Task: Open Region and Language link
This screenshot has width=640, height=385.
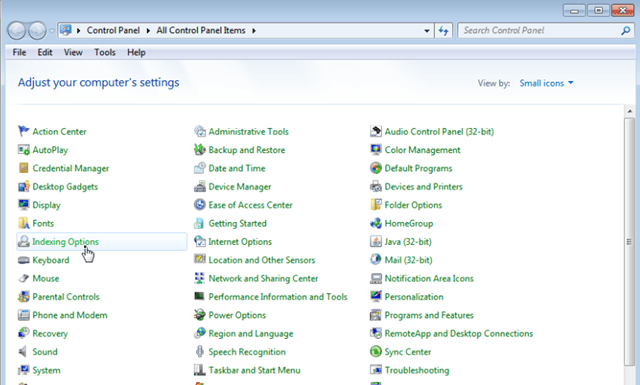Action: 251,334
